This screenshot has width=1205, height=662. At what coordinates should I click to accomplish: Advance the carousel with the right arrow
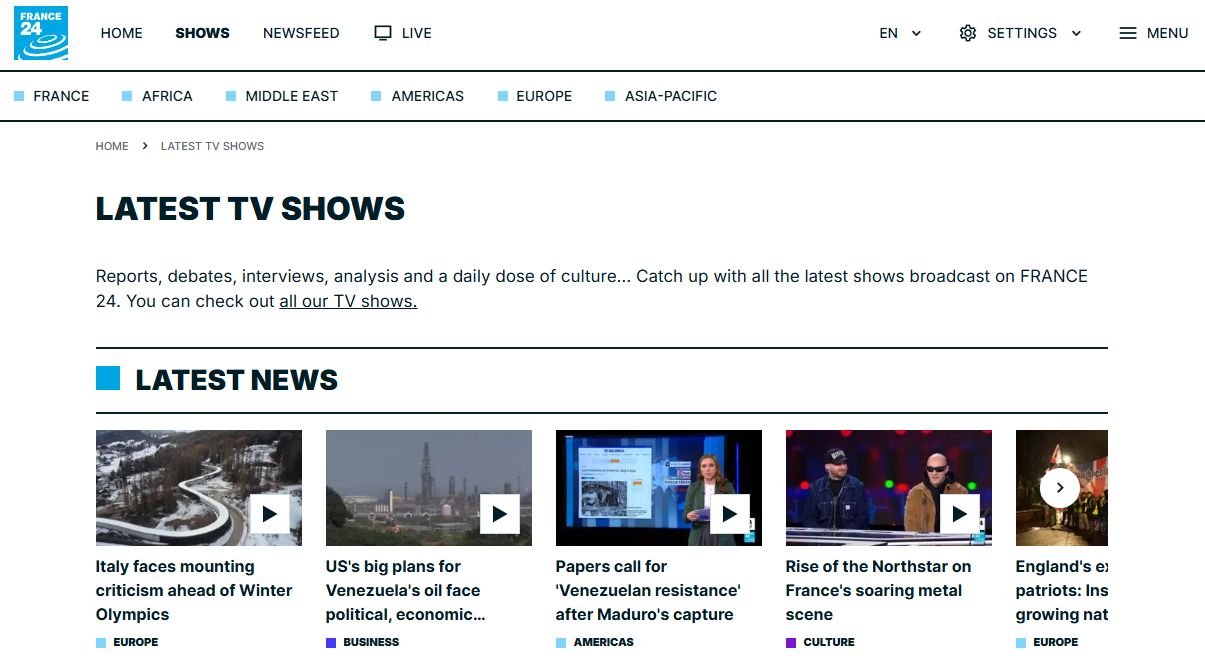[x=1059, y=488]
